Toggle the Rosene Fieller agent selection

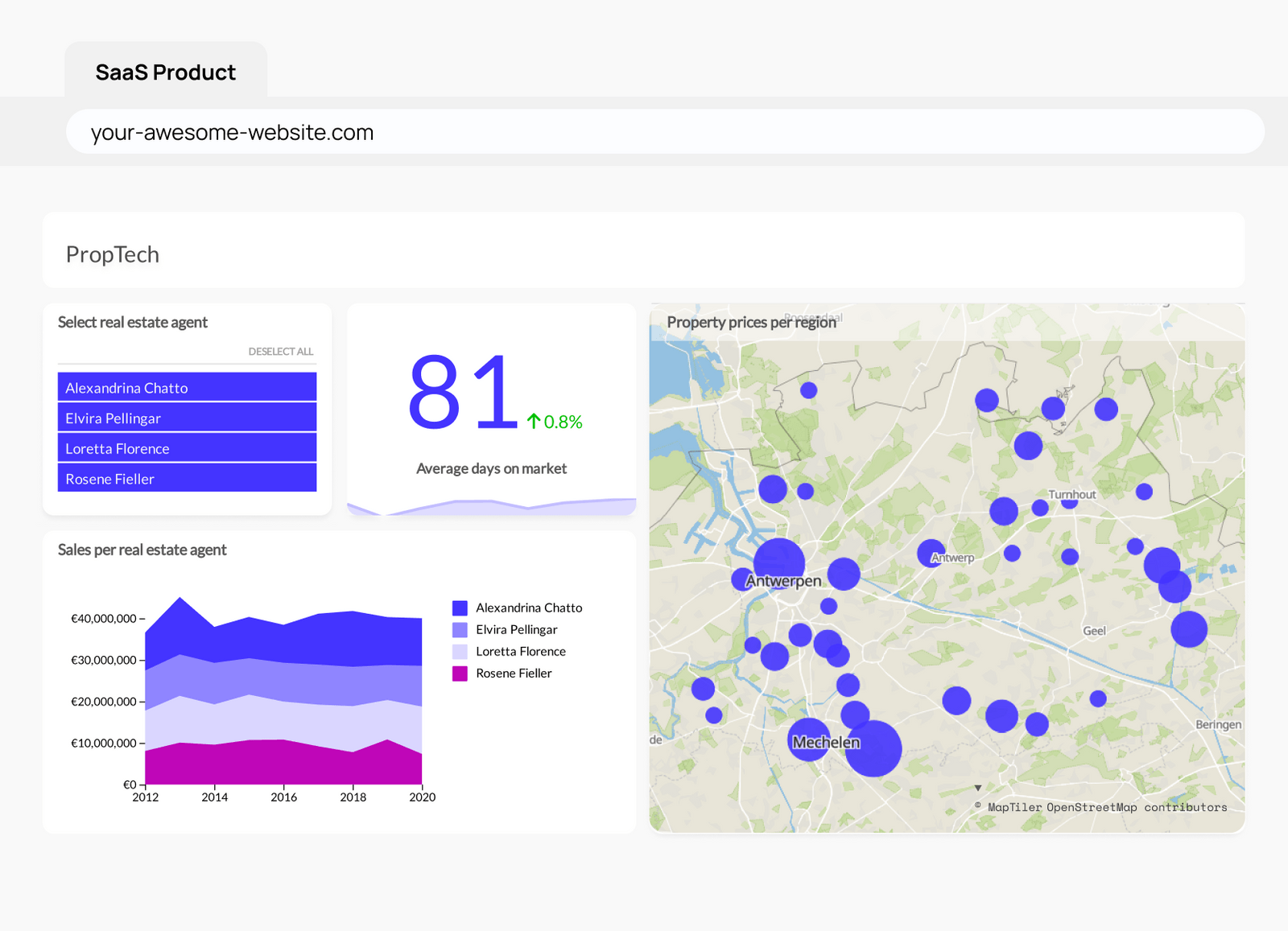point(187,478)
